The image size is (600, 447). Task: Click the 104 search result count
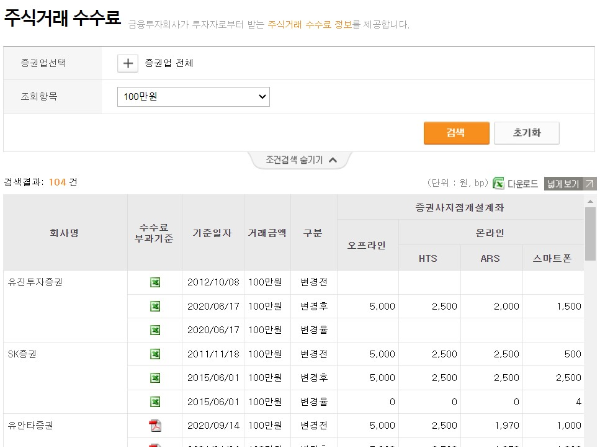click(57, 182)
